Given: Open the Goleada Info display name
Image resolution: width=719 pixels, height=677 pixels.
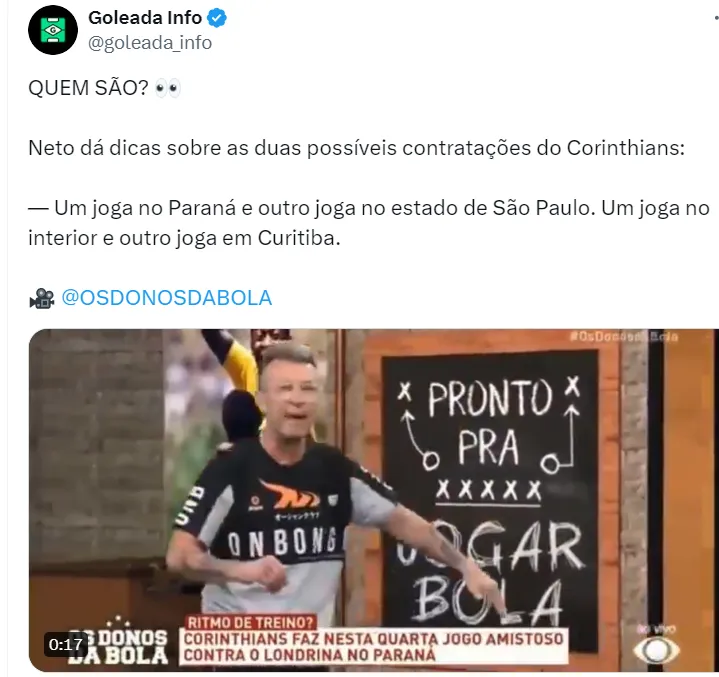Looking at the screenshot, I should click(x=145, y=18).
